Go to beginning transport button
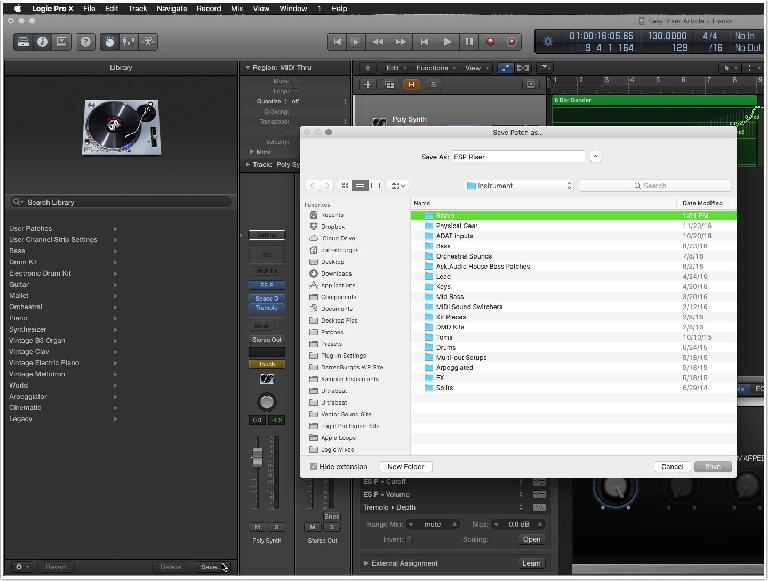Screen dimensions: 768x581 point(337,42)
